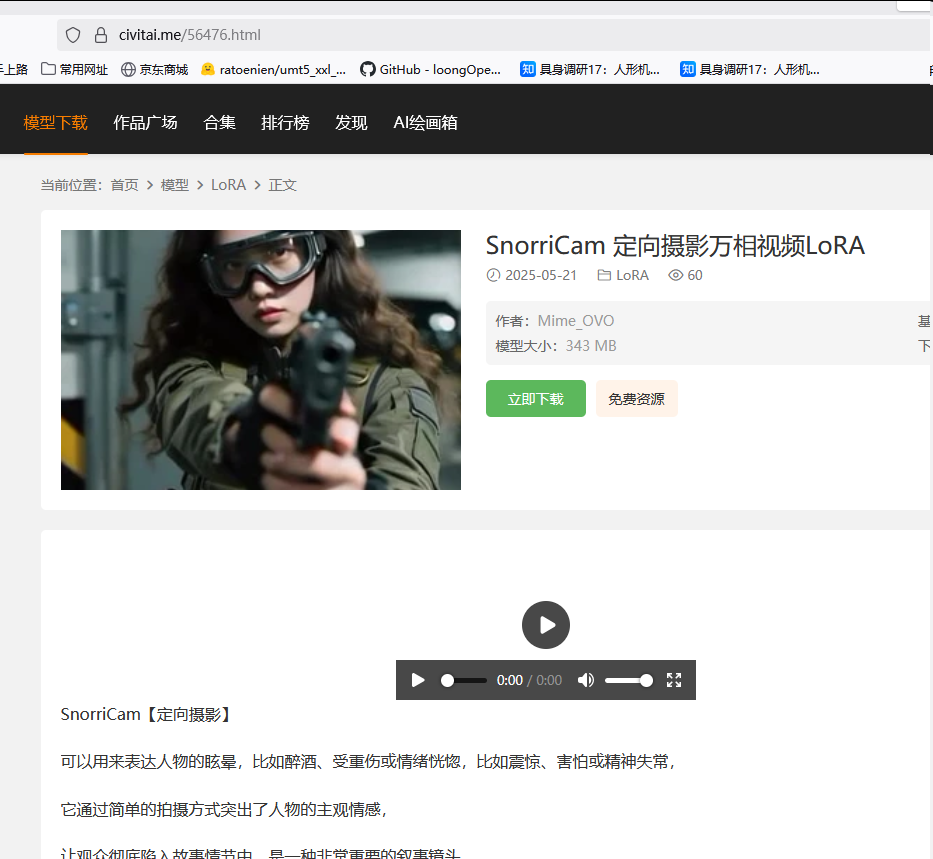Click the green 立即下载 button
The height and width of the screenshot is (859, 933).
pyautogui.click(x=535, y=399)
